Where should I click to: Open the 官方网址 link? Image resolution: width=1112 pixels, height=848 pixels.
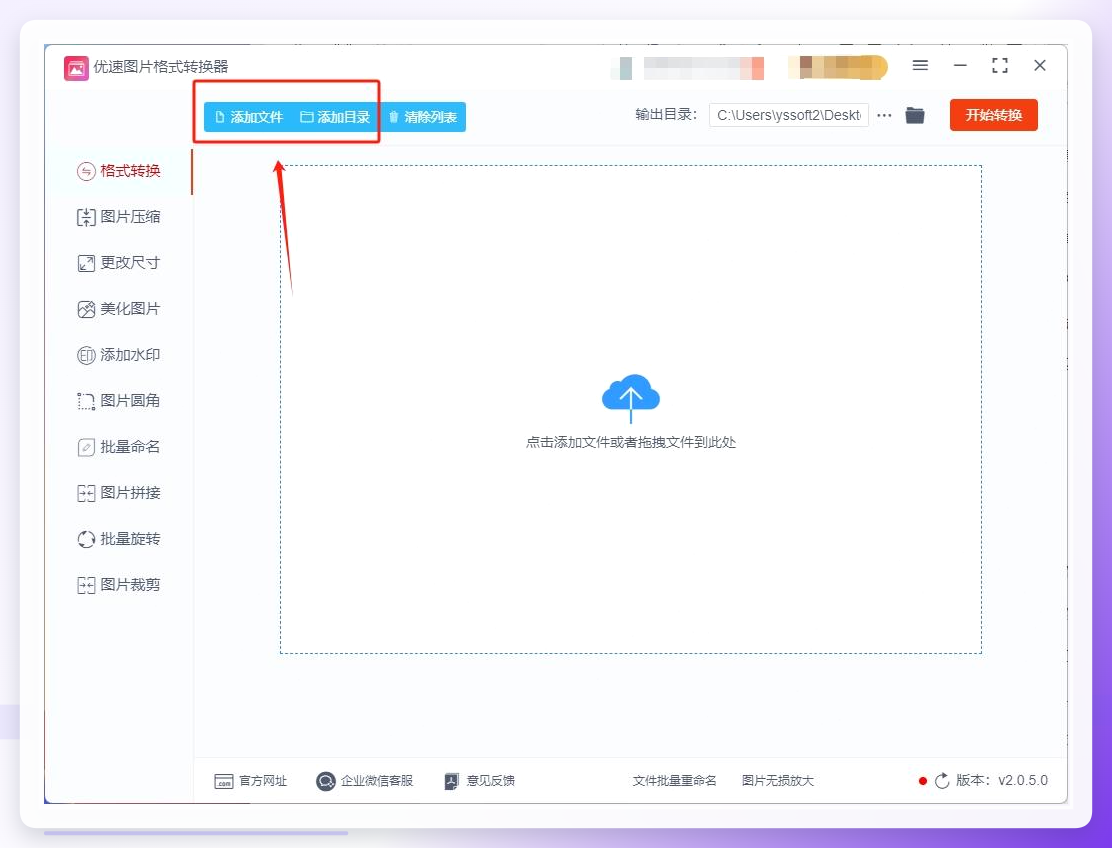pyautogui.click(x=250, y=781)
